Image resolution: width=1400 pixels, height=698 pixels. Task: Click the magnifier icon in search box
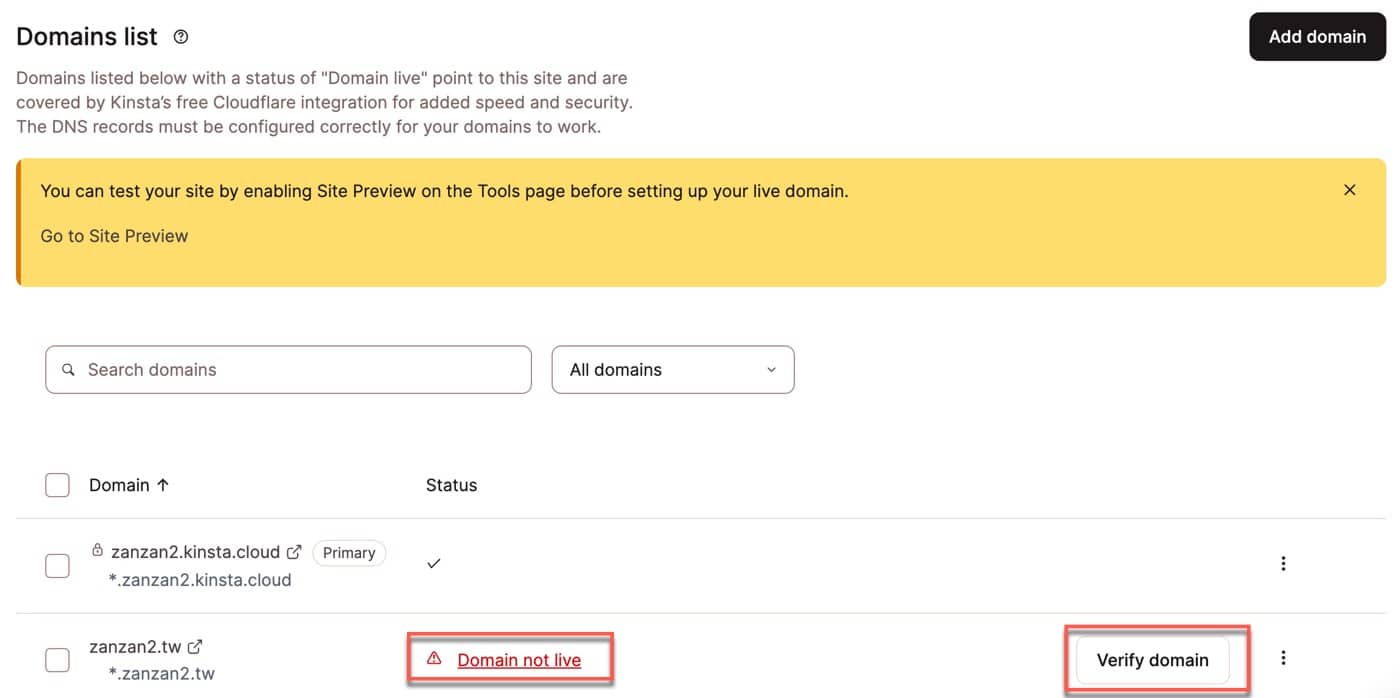tap(69, 370)
